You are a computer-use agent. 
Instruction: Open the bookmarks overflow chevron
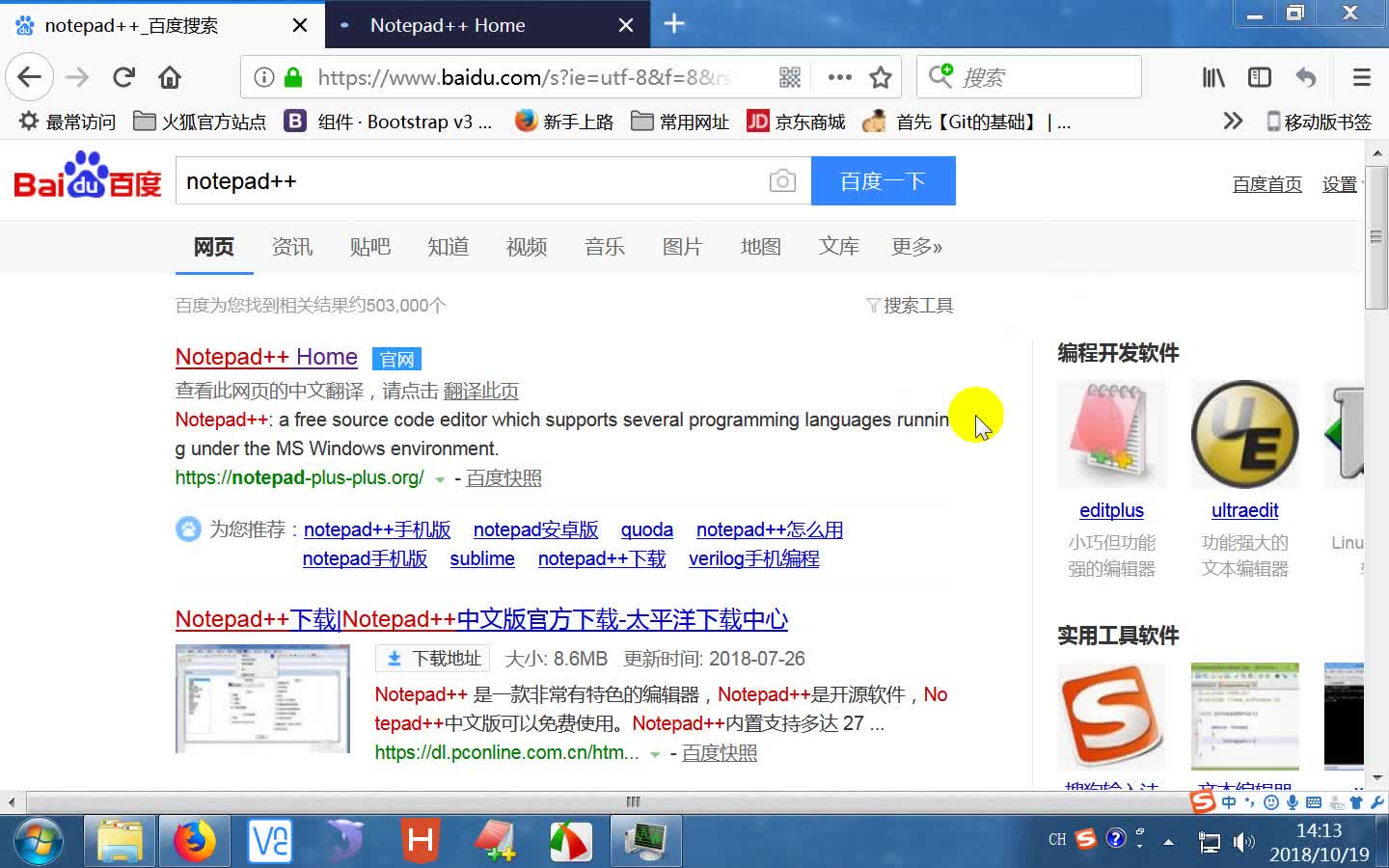coord(1233,121)
